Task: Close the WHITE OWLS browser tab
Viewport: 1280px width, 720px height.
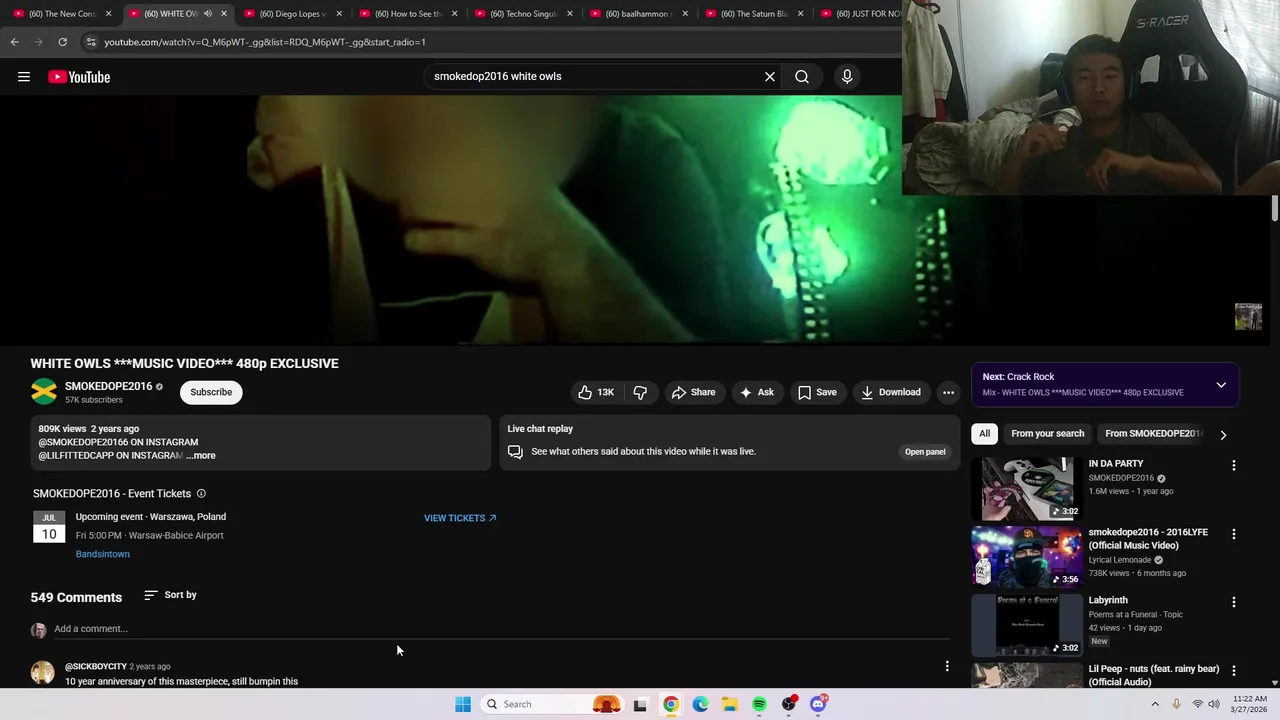Action: coord(224,14)
